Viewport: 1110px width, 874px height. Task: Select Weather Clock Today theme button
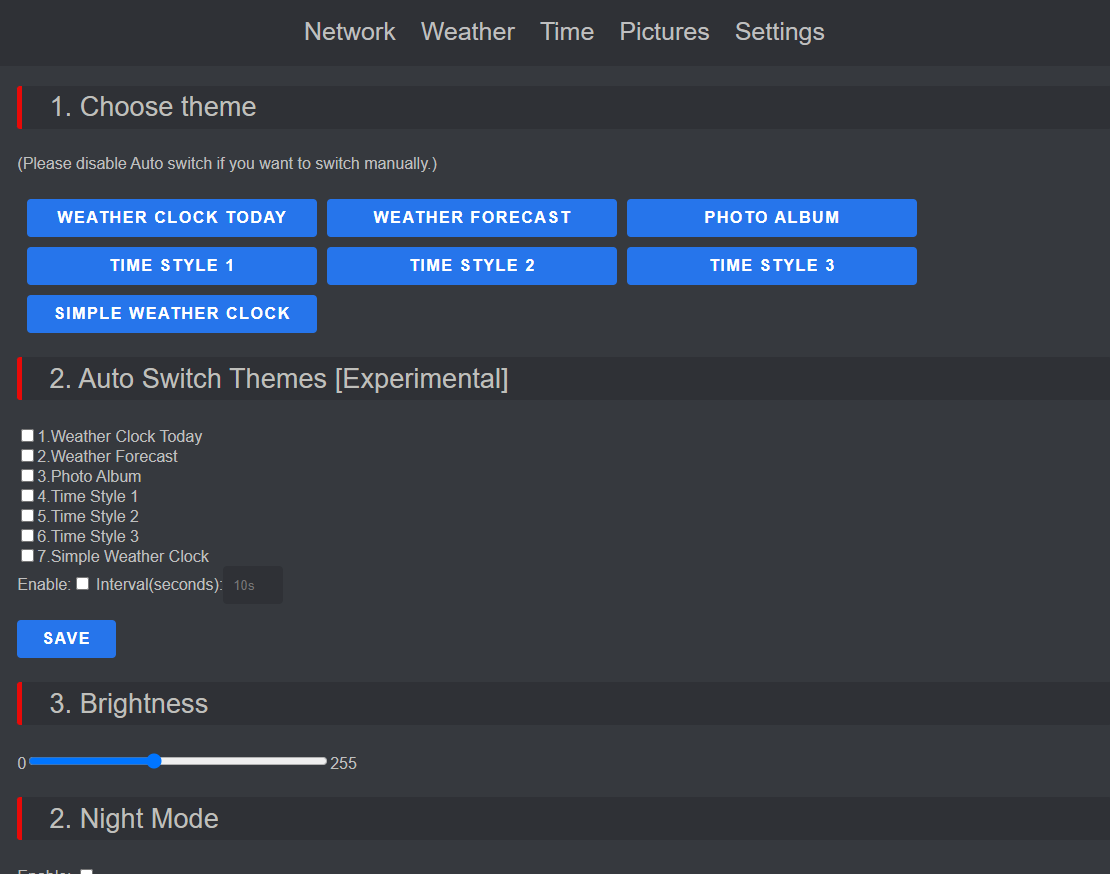pyautogui.click(x=172, y=218)
